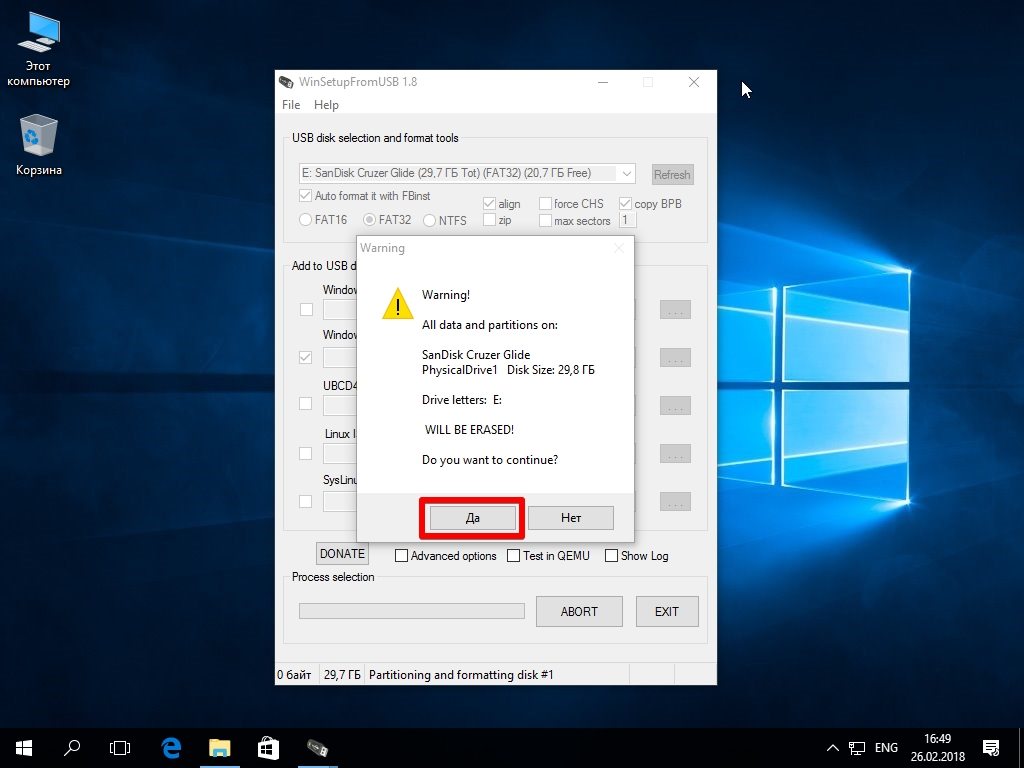
Task: Click WinSetupFromUSB taskbar icon
Action: tap(317, 748)
